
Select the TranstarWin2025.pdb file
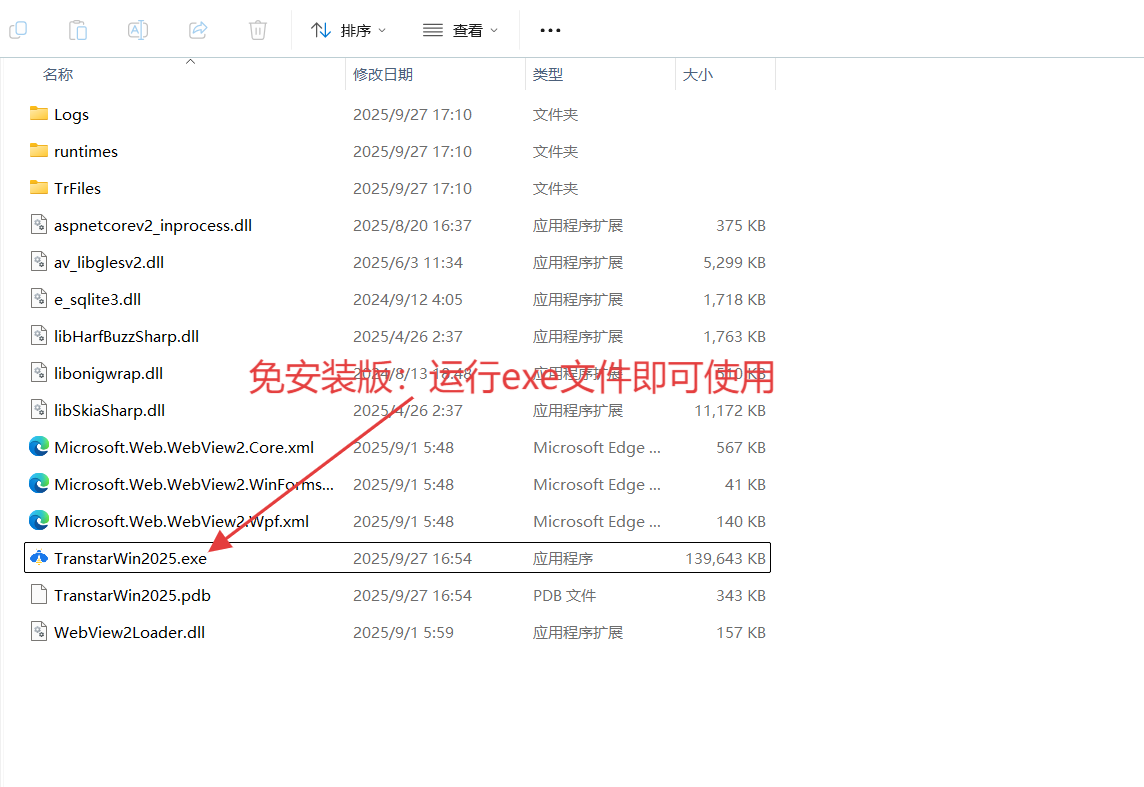132,595
